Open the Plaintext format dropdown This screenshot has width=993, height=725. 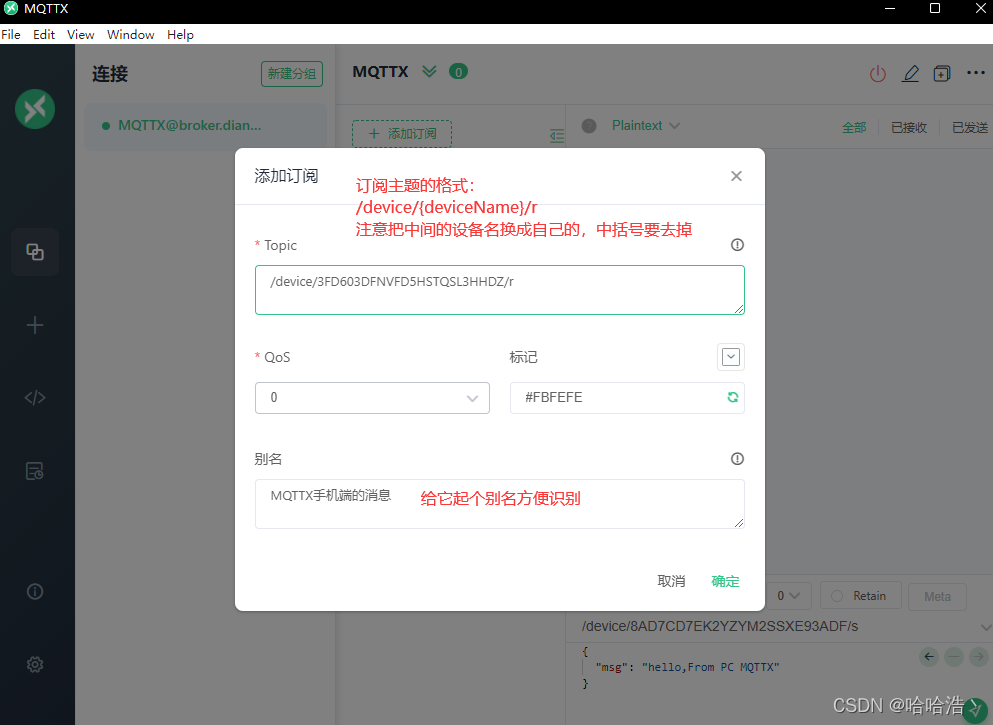click(x=646, y=126)
